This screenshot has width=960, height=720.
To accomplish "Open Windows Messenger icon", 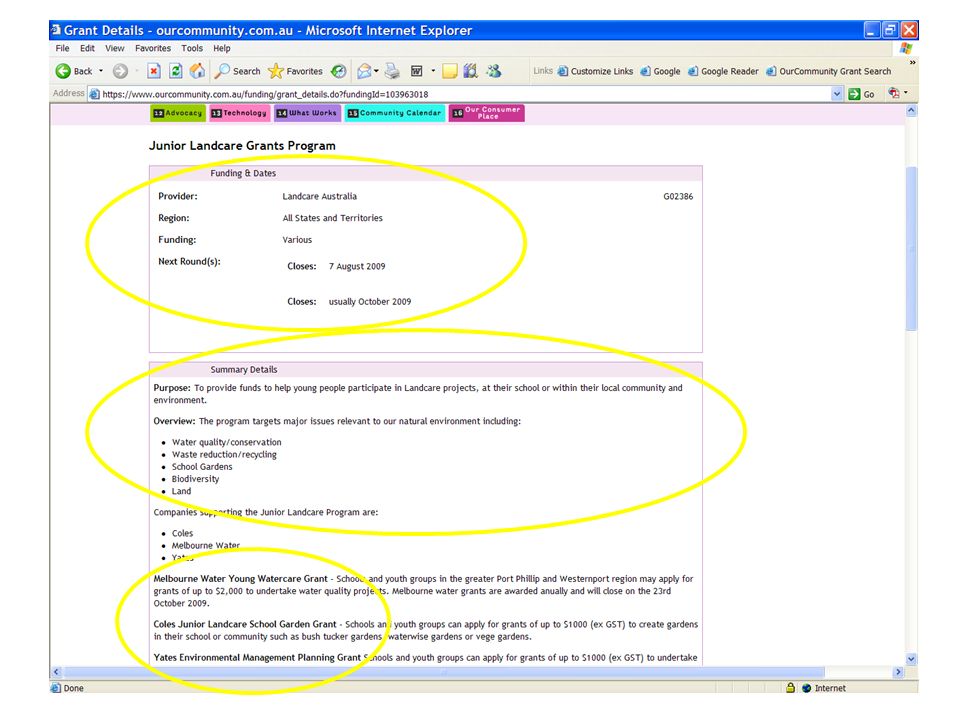I will 493,71.
